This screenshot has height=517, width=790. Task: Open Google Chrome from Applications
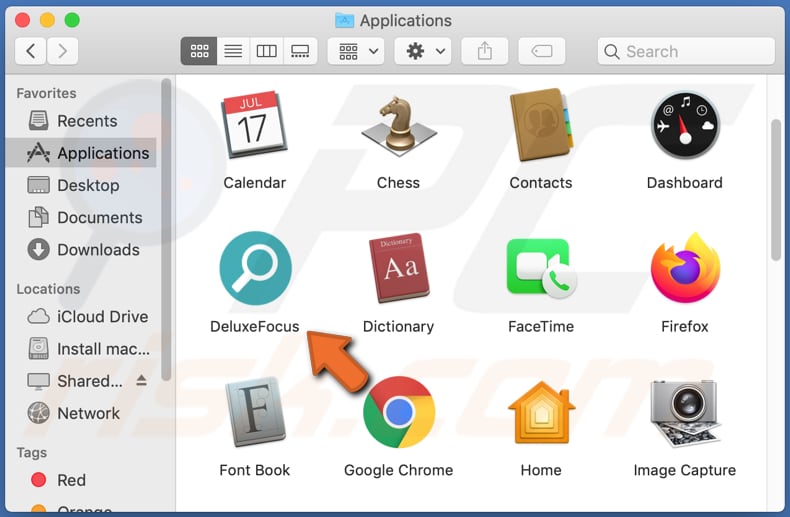click(398, 412)
